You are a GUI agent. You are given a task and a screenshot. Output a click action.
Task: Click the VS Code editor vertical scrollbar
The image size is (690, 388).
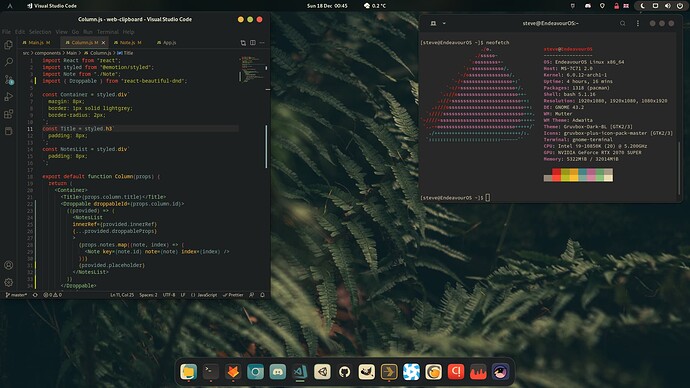pos(266,146)
